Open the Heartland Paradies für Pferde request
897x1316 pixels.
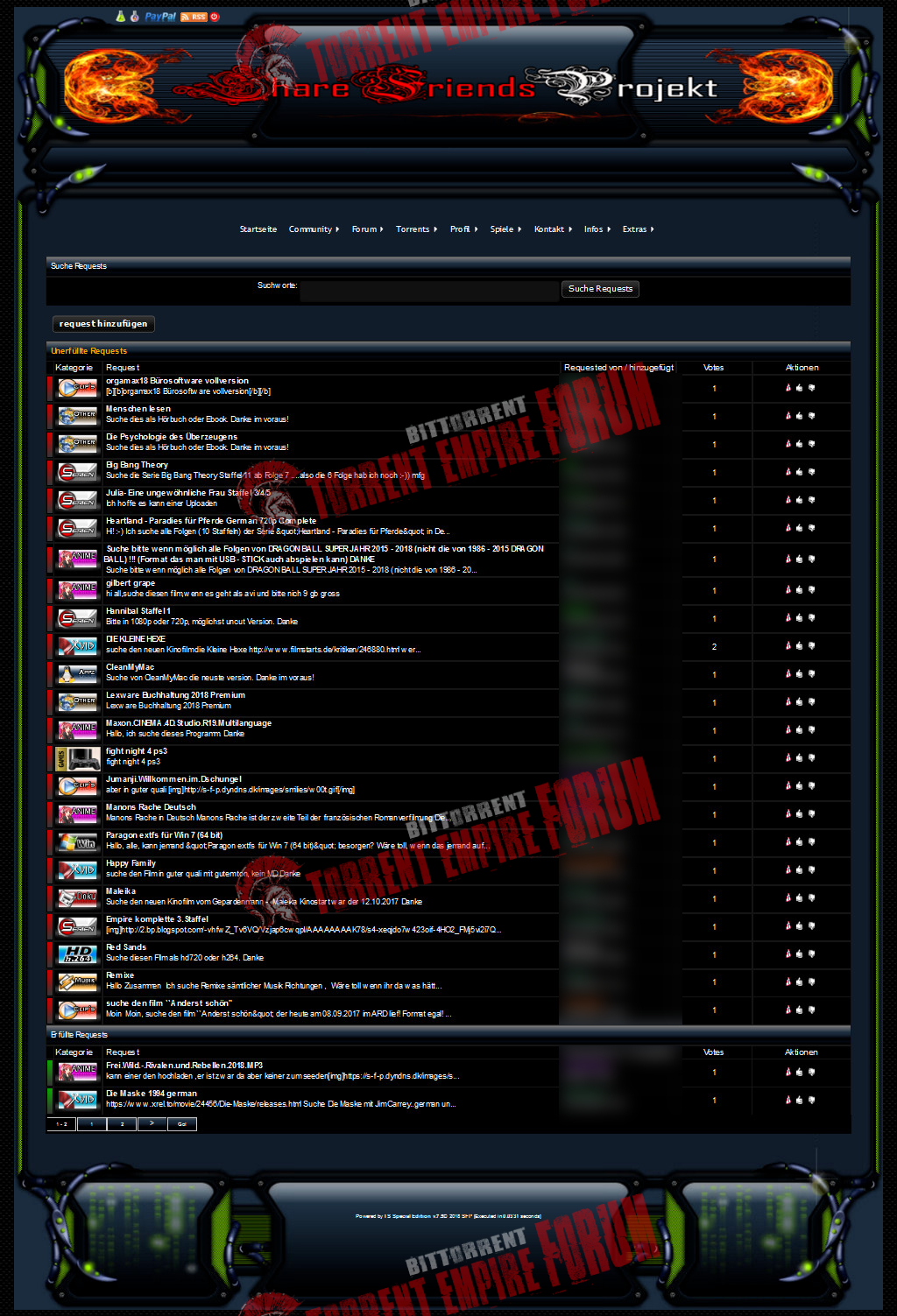211,521
